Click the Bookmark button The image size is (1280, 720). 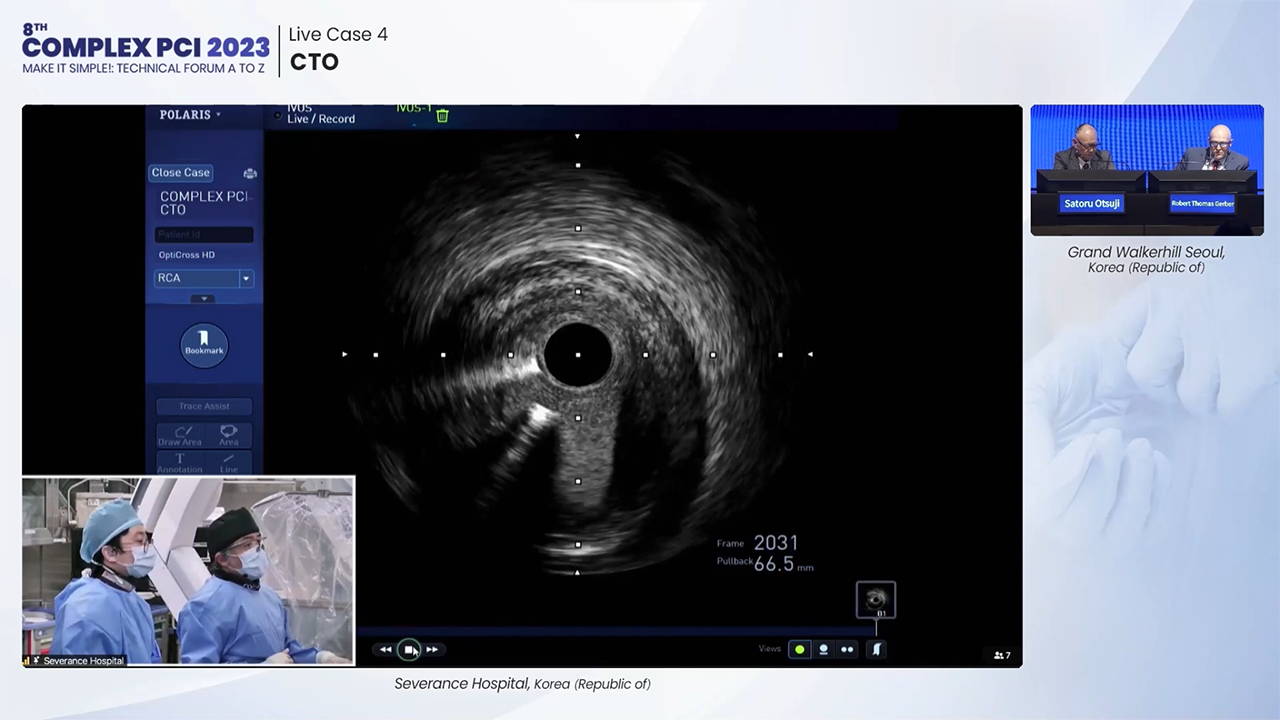click(x=204, y=345)
